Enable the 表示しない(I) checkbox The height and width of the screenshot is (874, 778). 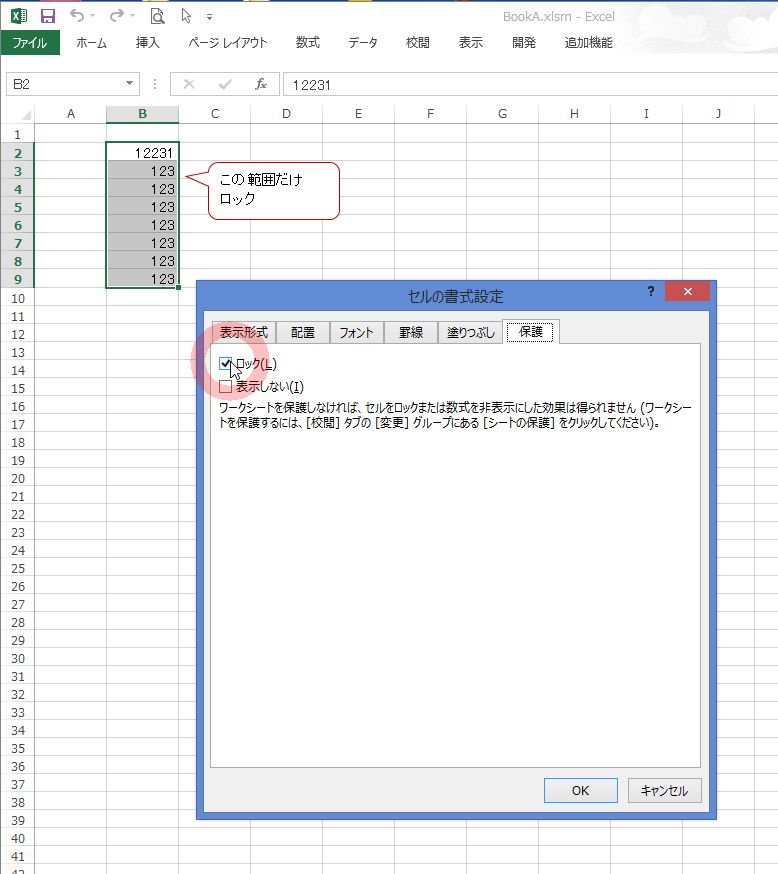coord(226,386)
